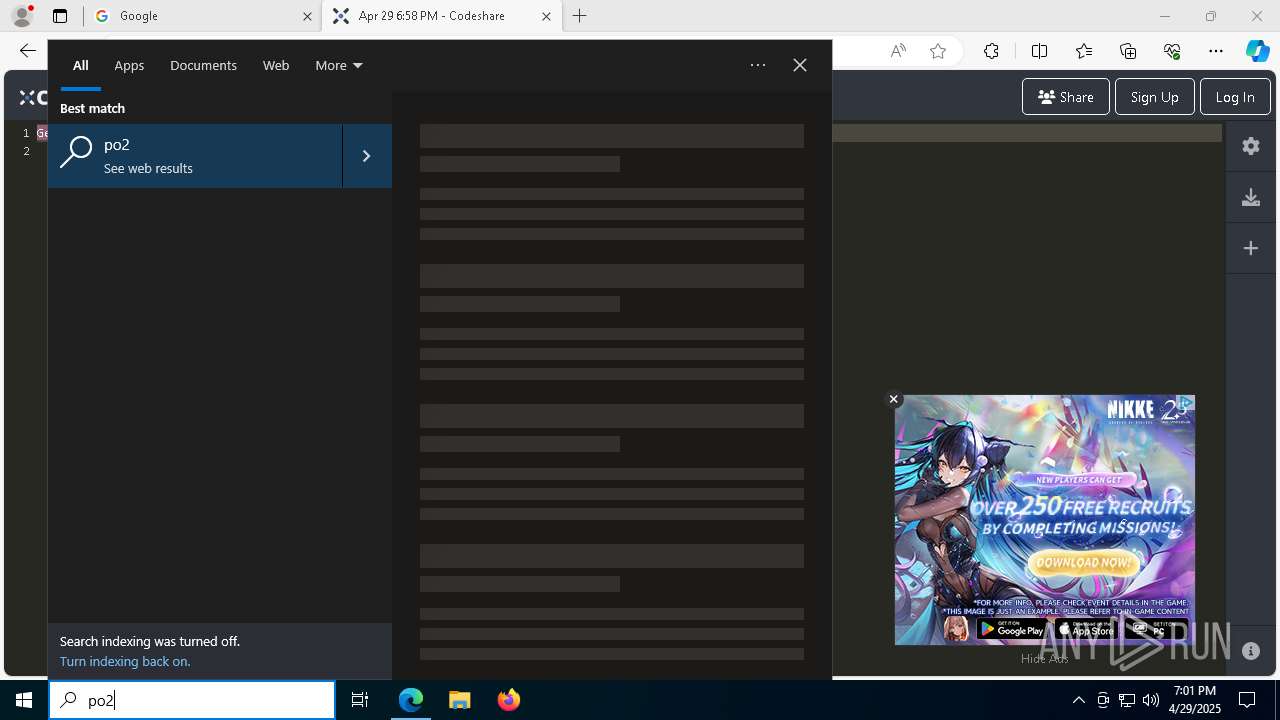The width and height of the screenshot is (1280, 720).
Task: Open Edge Collections icon
Action: click(1128, 51)
